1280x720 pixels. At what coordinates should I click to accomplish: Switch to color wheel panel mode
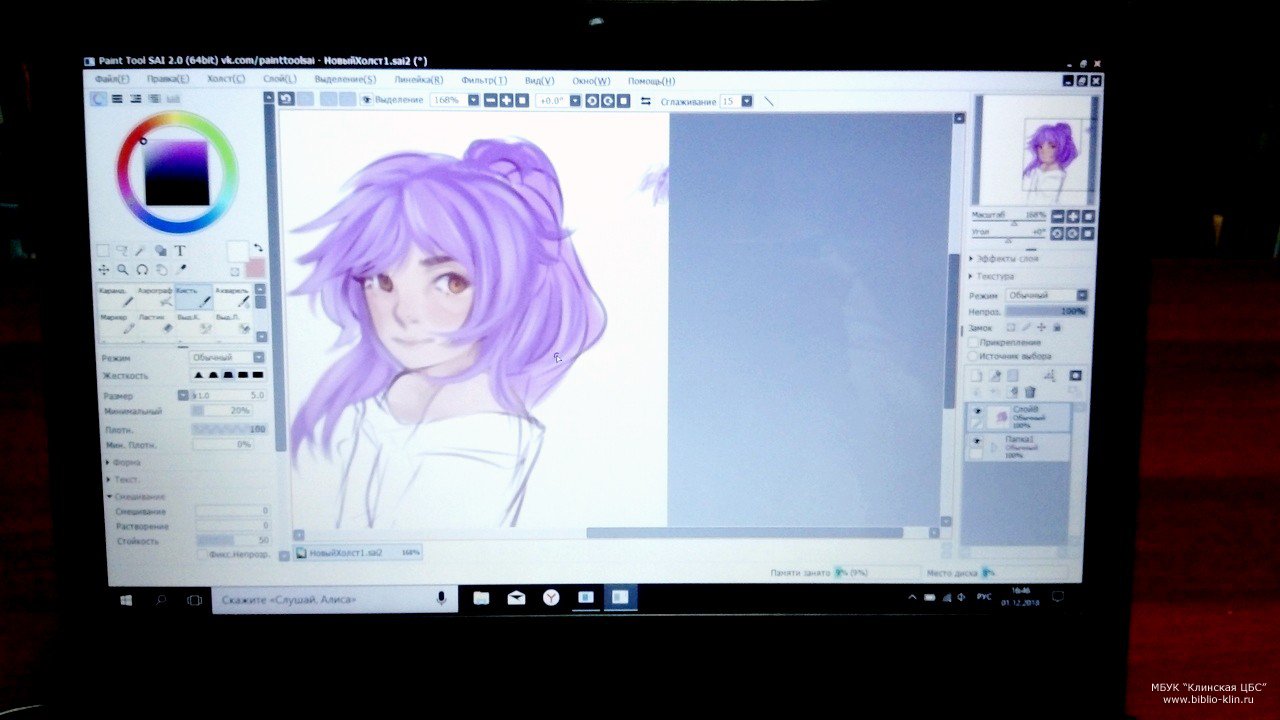coord(99,99)
